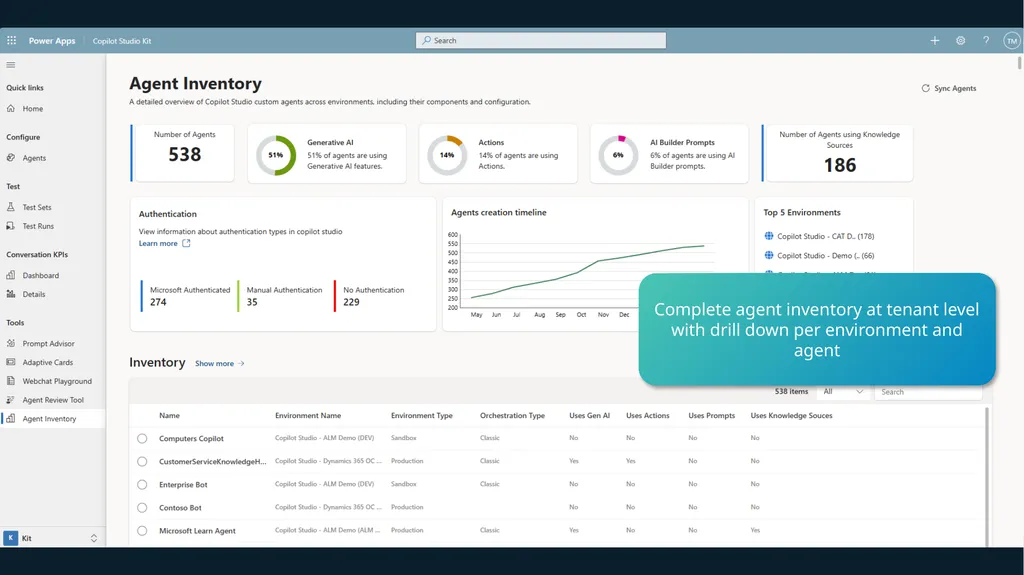Click the Uses Gen AI column header
Image resolution: width=1024 pixels, height=575 pixels.
[x=589, y=416]
